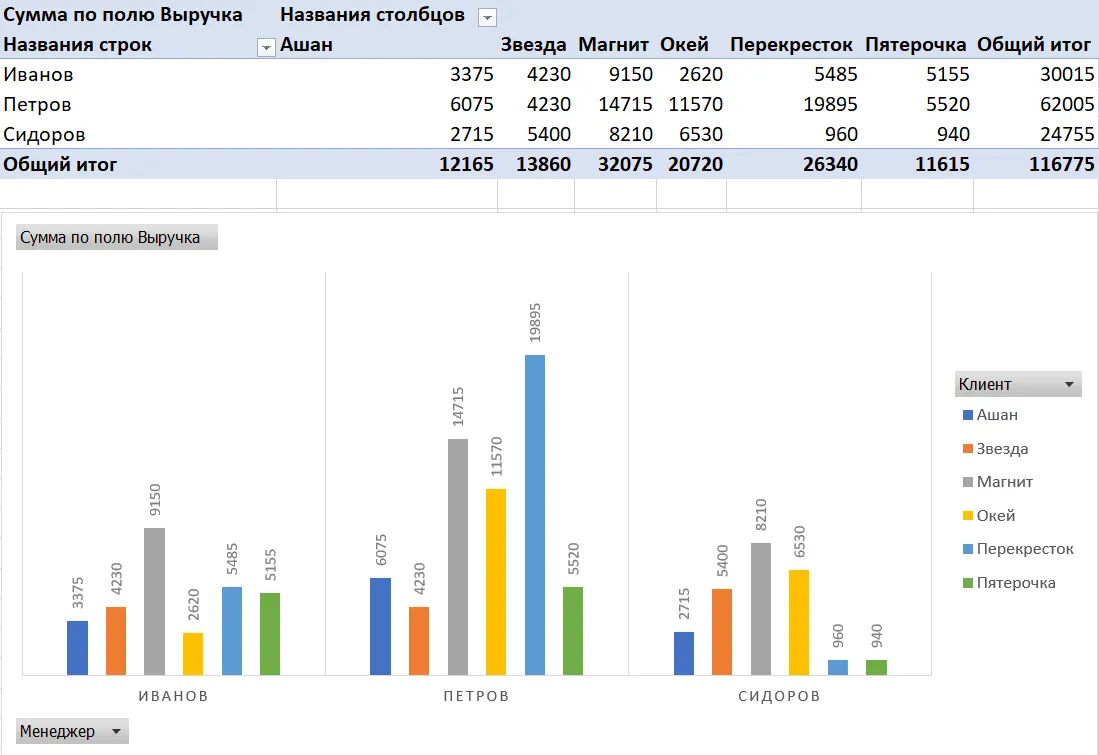This screenshot has width=1099, height=755.
Task: Click the yellow Окей bar for Сидоров
Action: click(799, 623)
